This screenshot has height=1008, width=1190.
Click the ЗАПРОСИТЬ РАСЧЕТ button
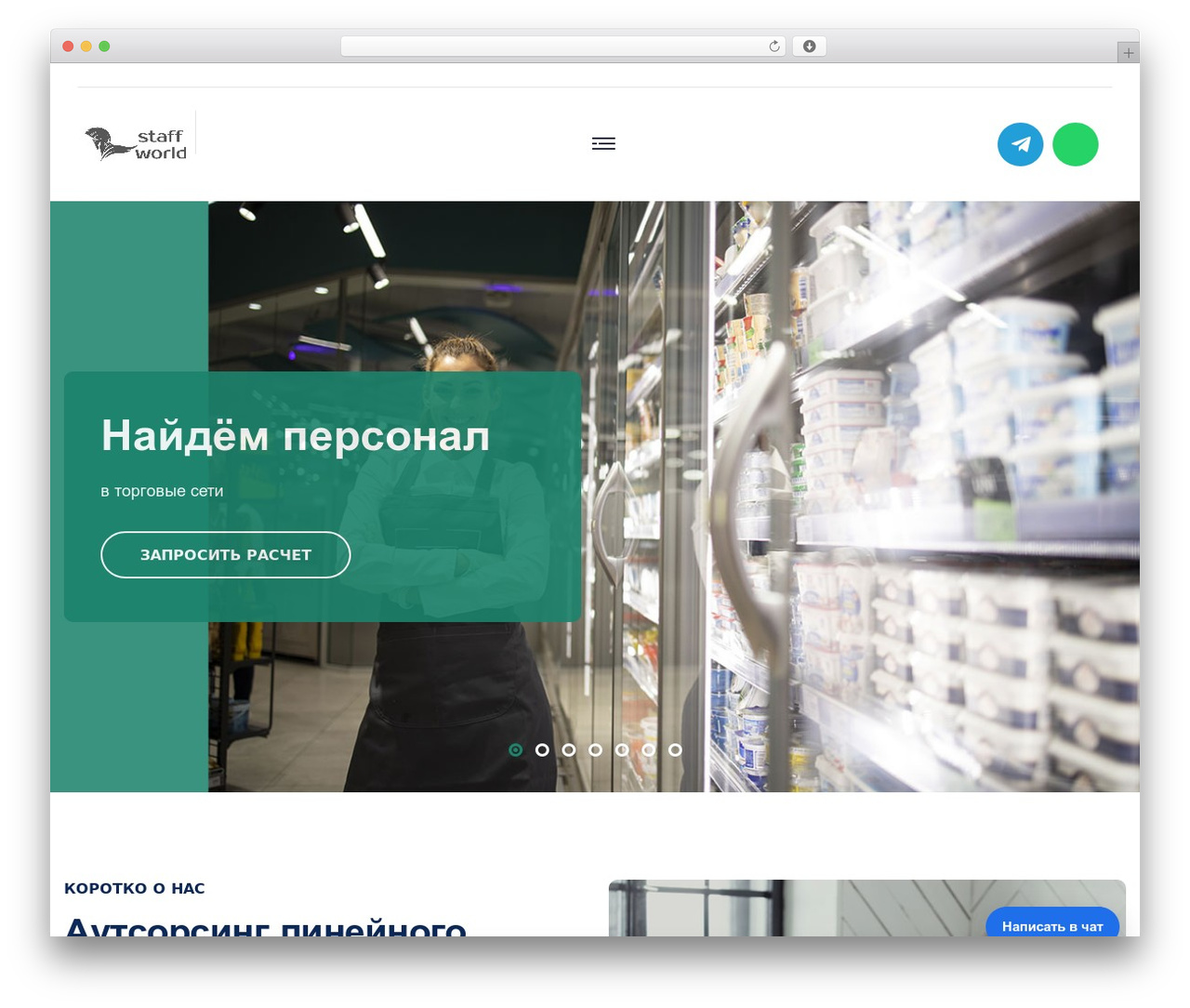[225, 555]
